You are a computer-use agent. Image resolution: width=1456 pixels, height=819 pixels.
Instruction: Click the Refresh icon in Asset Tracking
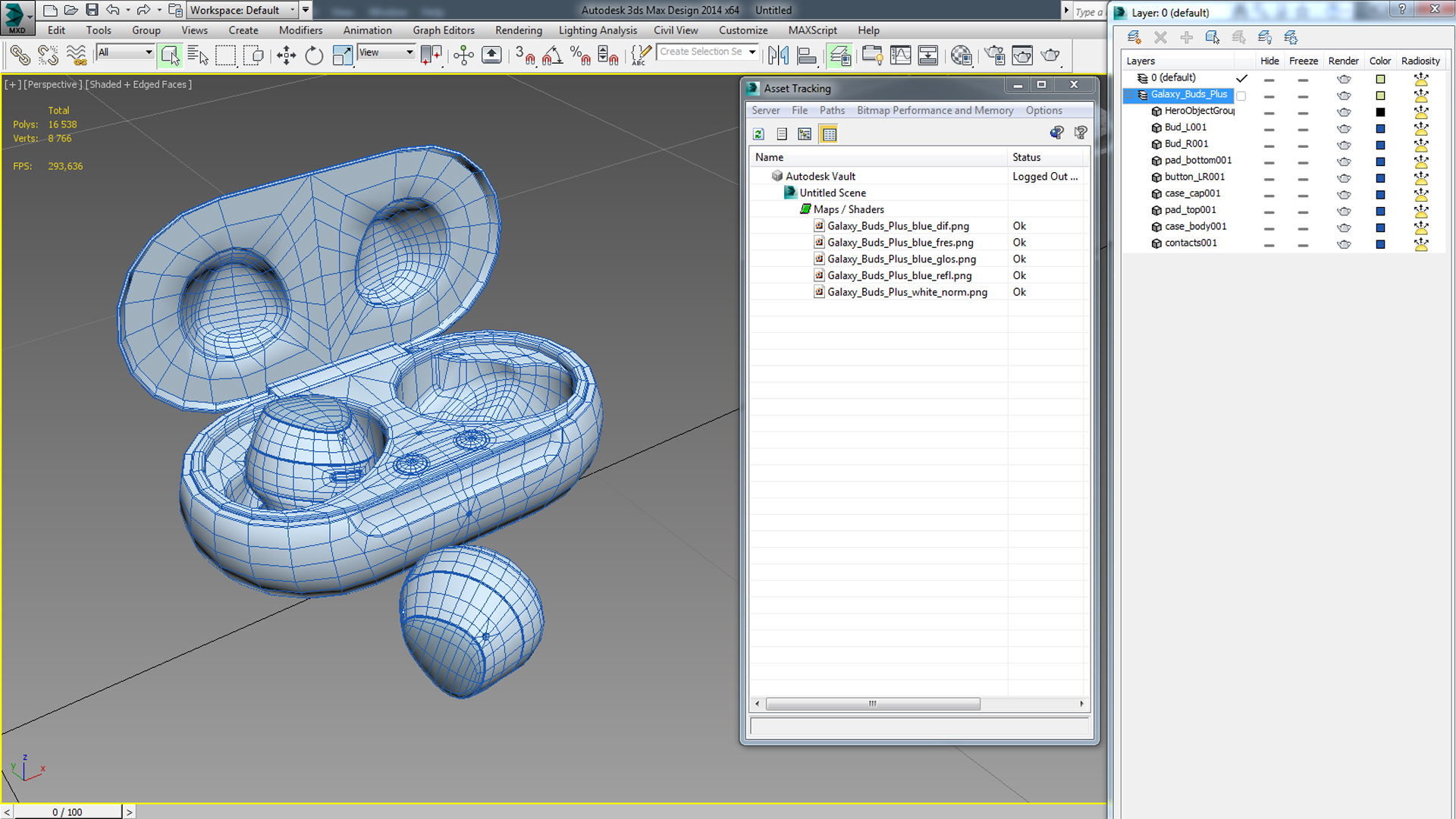click(758, 134)
